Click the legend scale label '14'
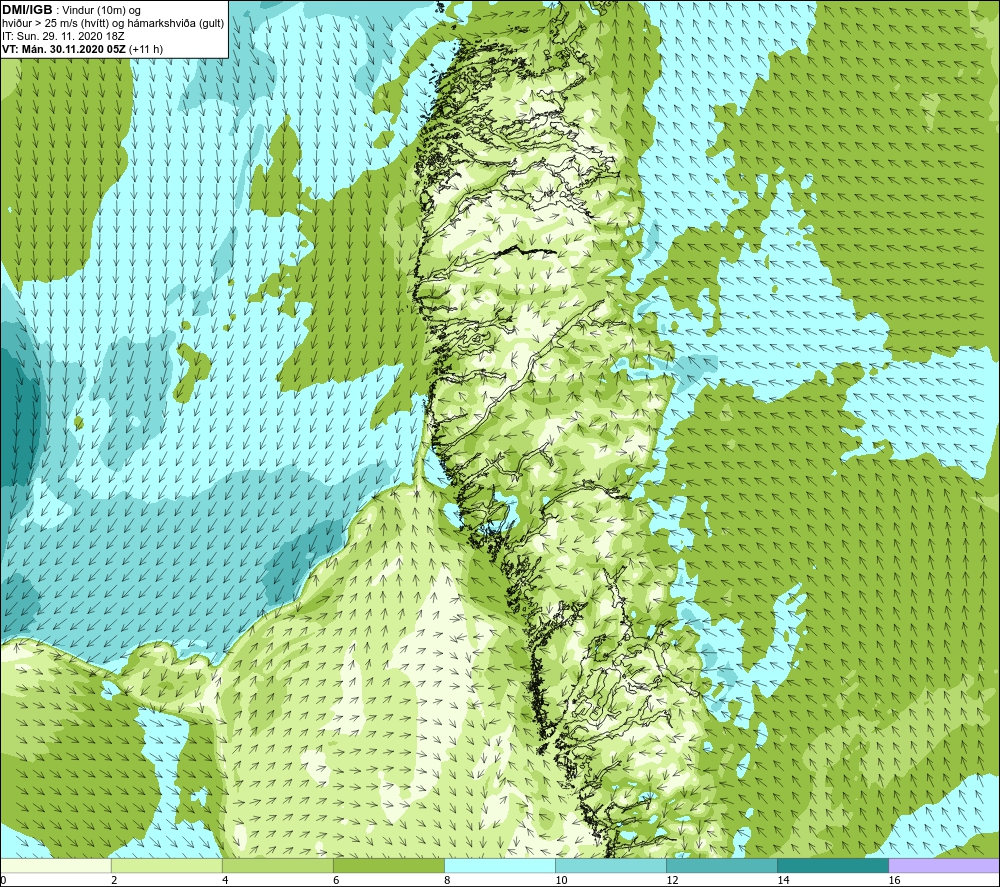 click(x=783, y=881)
